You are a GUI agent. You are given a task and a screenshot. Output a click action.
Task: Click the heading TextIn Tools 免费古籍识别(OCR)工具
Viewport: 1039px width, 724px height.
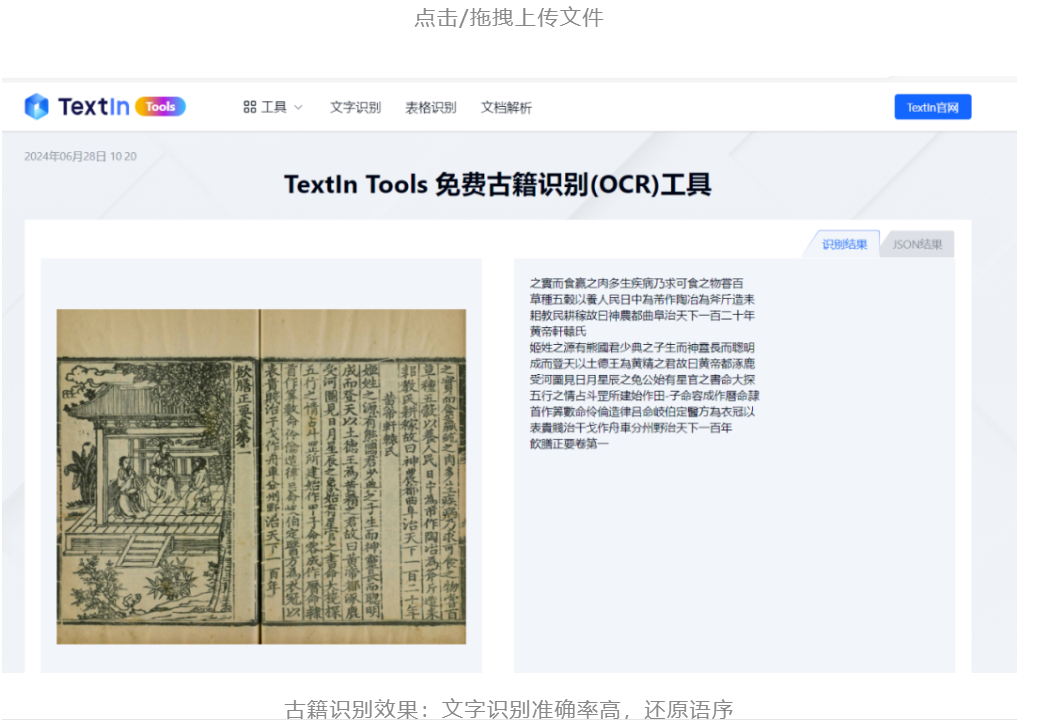(x=498, y=184)
